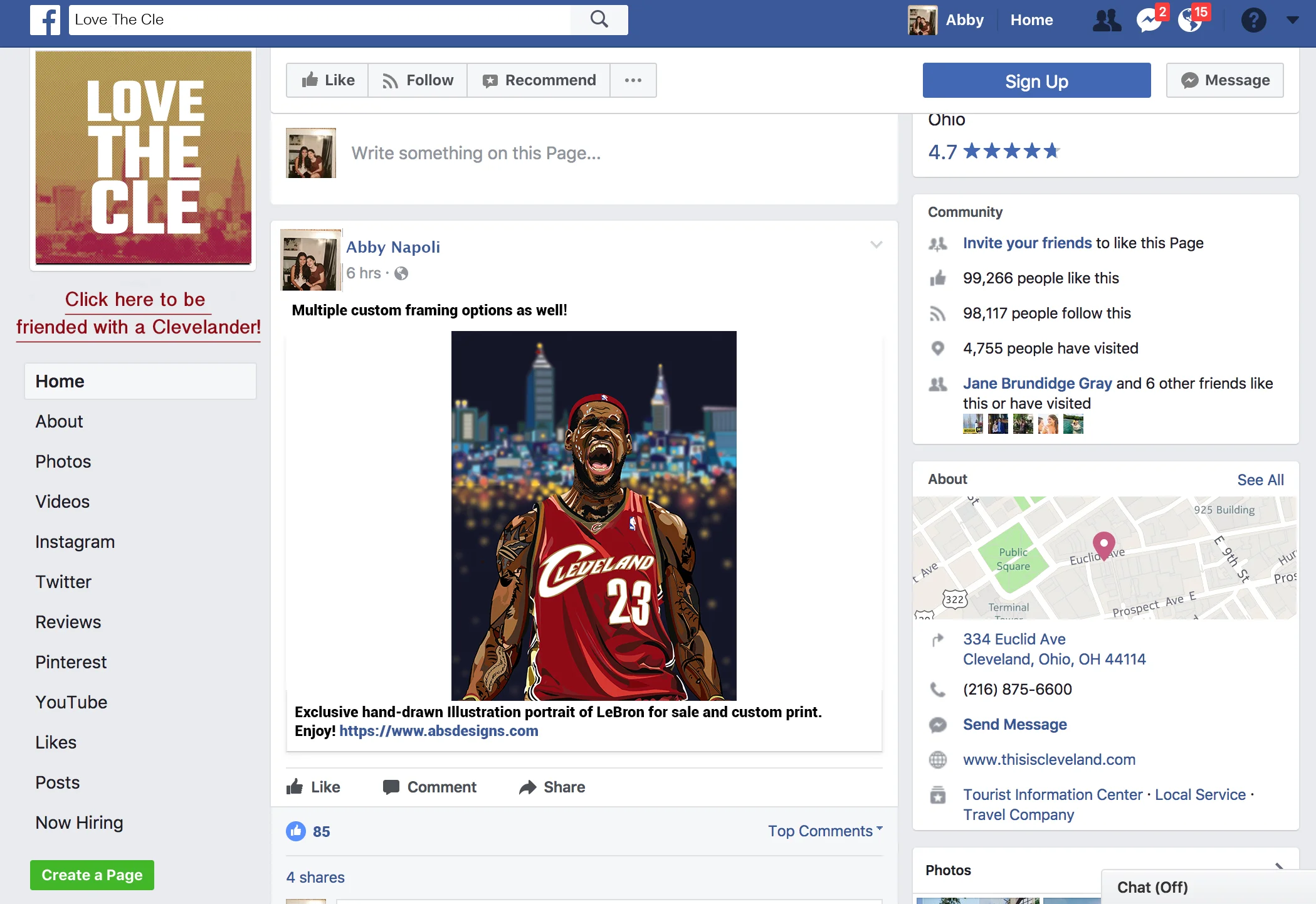Open the absdesigns.com link
Screen dimensions: 1316x904
click(438, 731)
